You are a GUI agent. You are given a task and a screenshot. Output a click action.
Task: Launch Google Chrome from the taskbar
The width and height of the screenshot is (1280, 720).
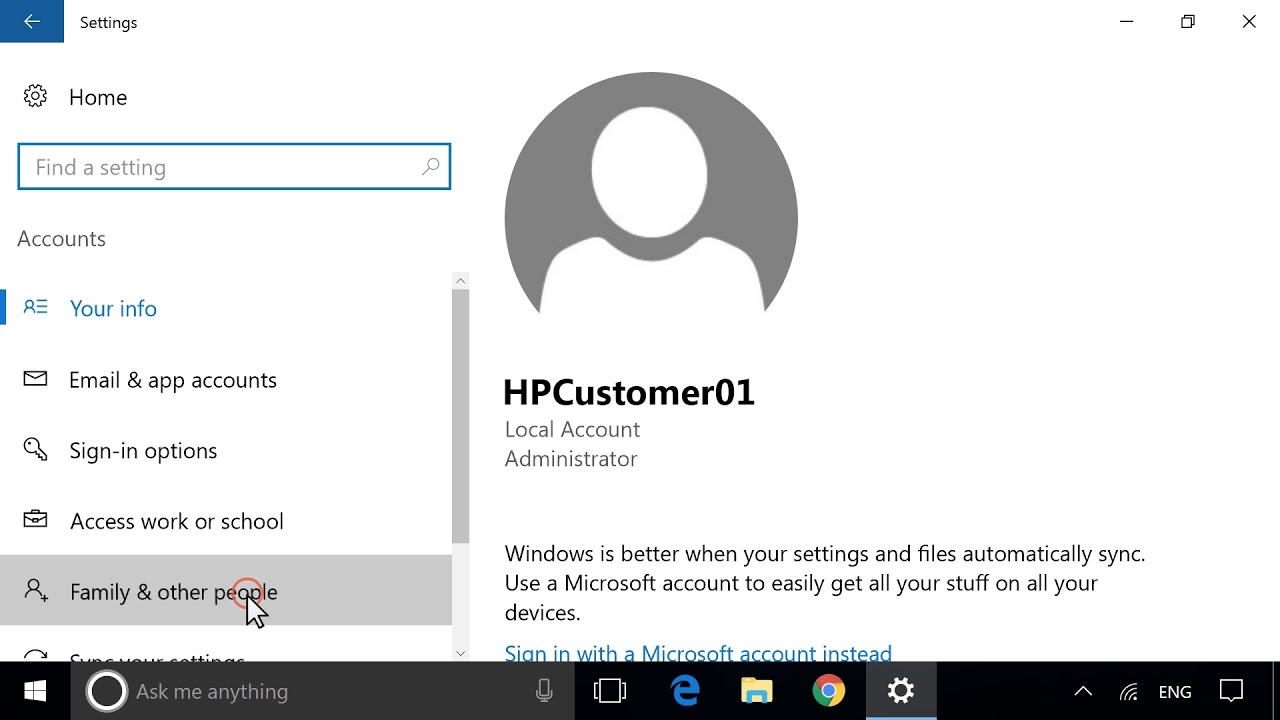tap(828, 691)
